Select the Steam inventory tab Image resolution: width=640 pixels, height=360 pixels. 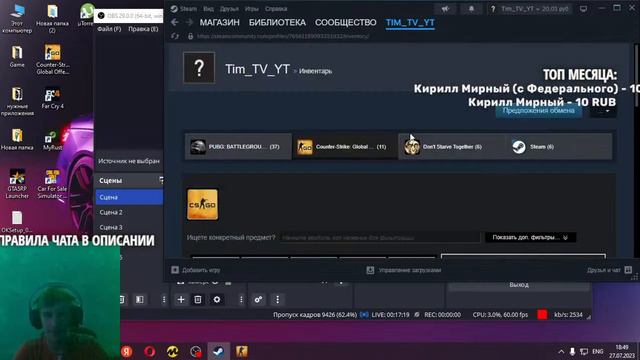tap(558, 147)
